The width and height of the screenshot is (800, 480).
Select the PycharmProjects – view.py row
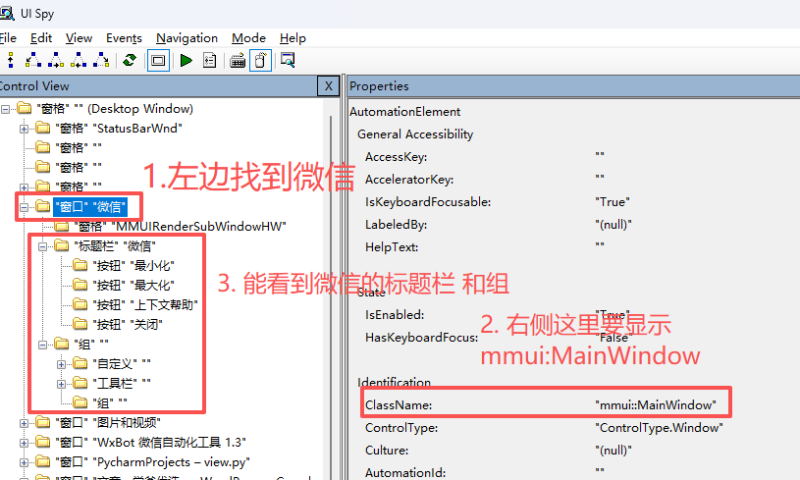[x=153, y=462]
